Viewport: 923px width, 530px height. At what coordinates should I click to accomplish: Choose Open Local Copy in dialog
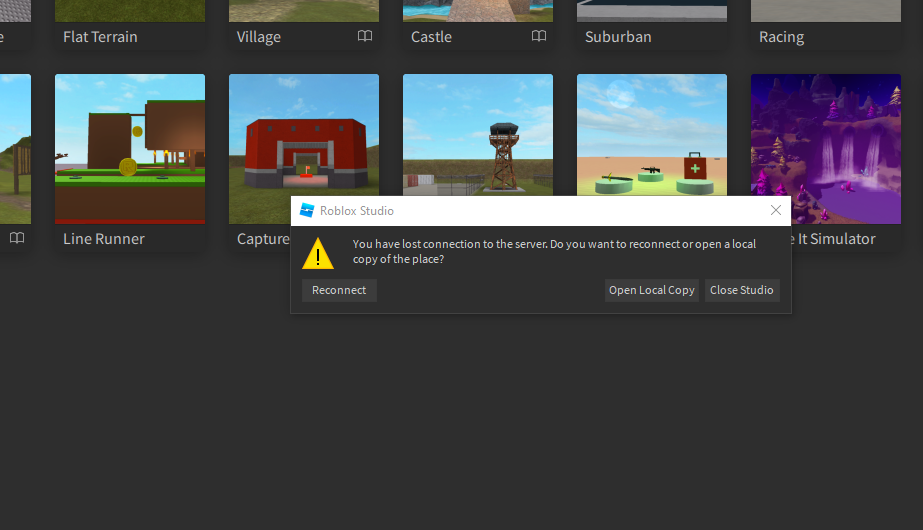[x=652, y=290]
